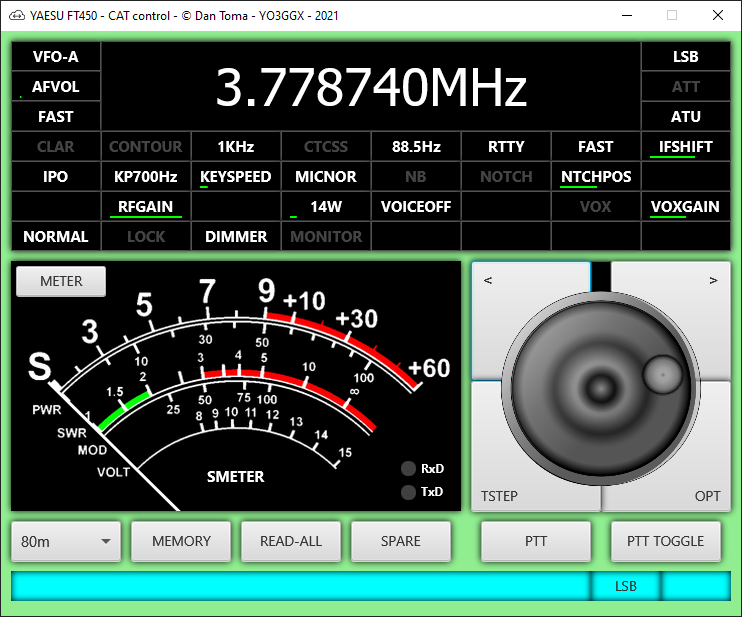
Task: Select the KEYSPEED control
Action: point(236,176)
